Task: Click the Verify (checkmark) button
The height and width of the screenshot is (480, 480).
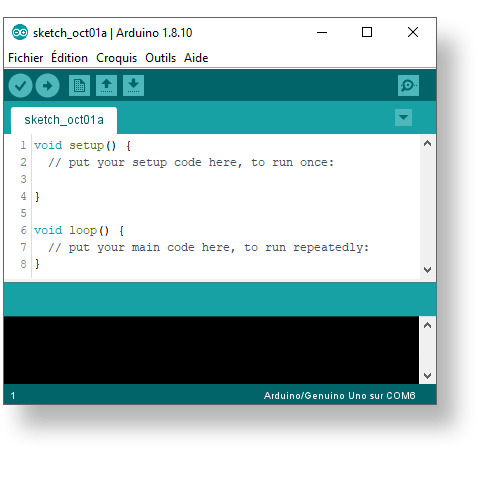Action: click(20, 86)
